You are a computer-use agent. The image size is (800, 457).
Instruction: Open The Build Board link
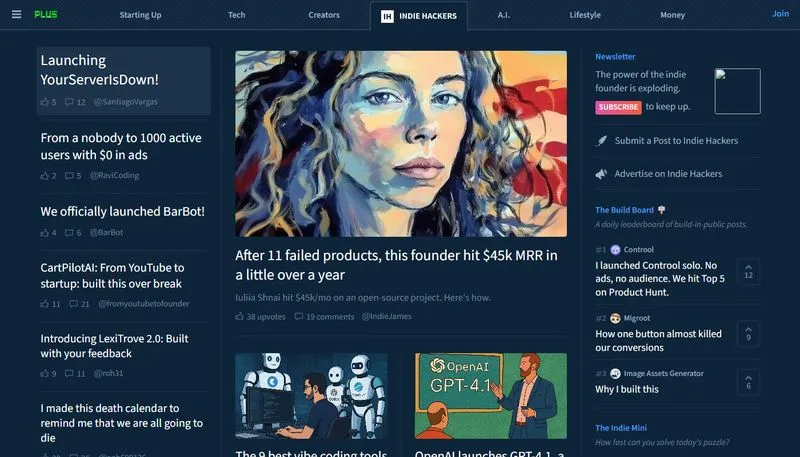click(x=624, y=210)
